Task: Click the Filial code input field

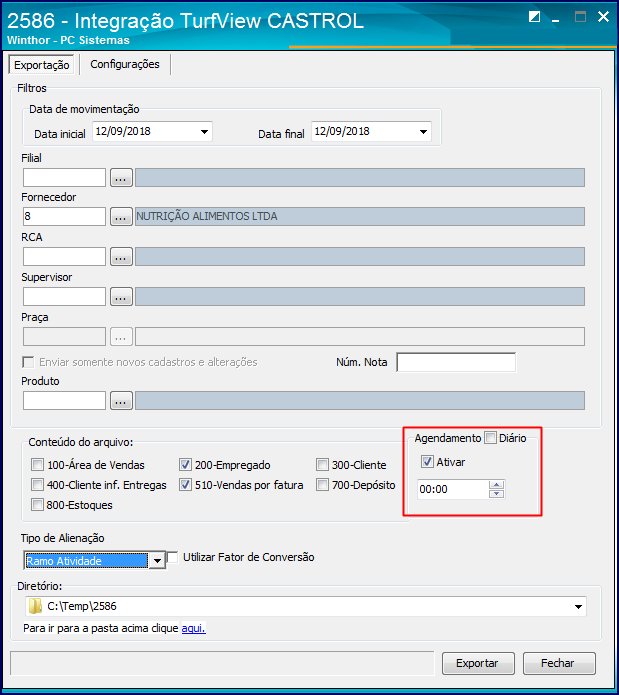Action: tap(64, 178)
